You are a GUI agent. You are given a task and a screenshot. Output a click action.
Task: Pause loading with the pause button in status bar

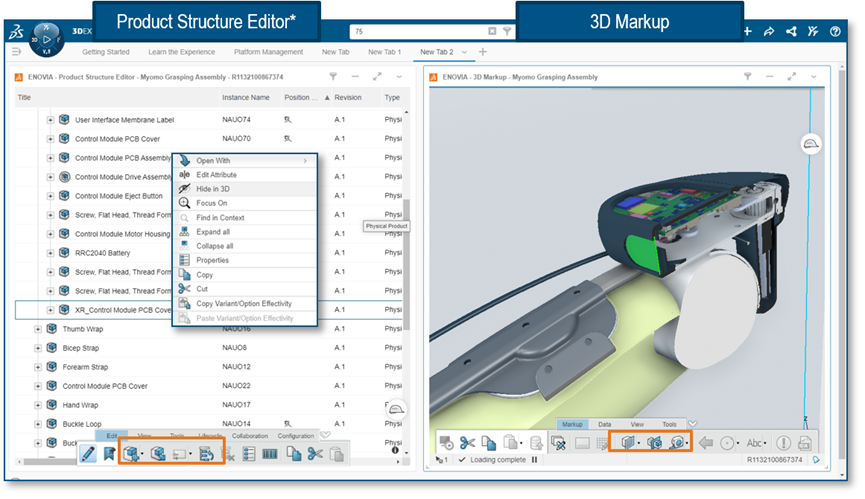[534, 459]
